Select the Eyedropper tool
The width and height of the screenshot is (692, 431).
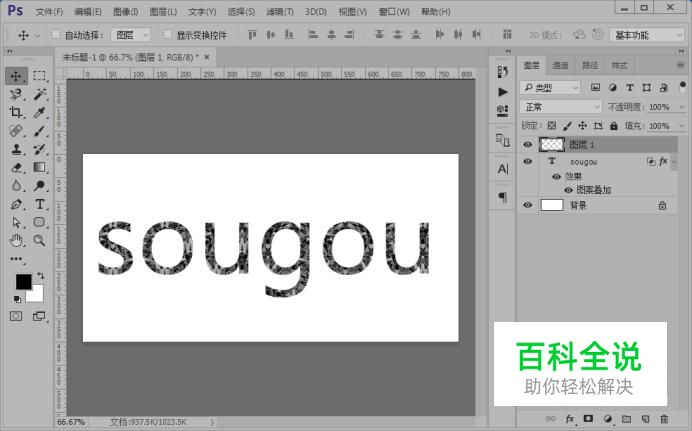[x=39, y=112]
